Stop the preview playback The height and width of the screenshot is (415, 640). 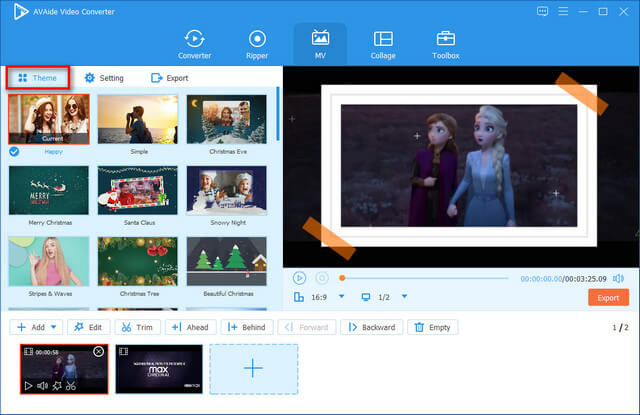click(322, 278)
